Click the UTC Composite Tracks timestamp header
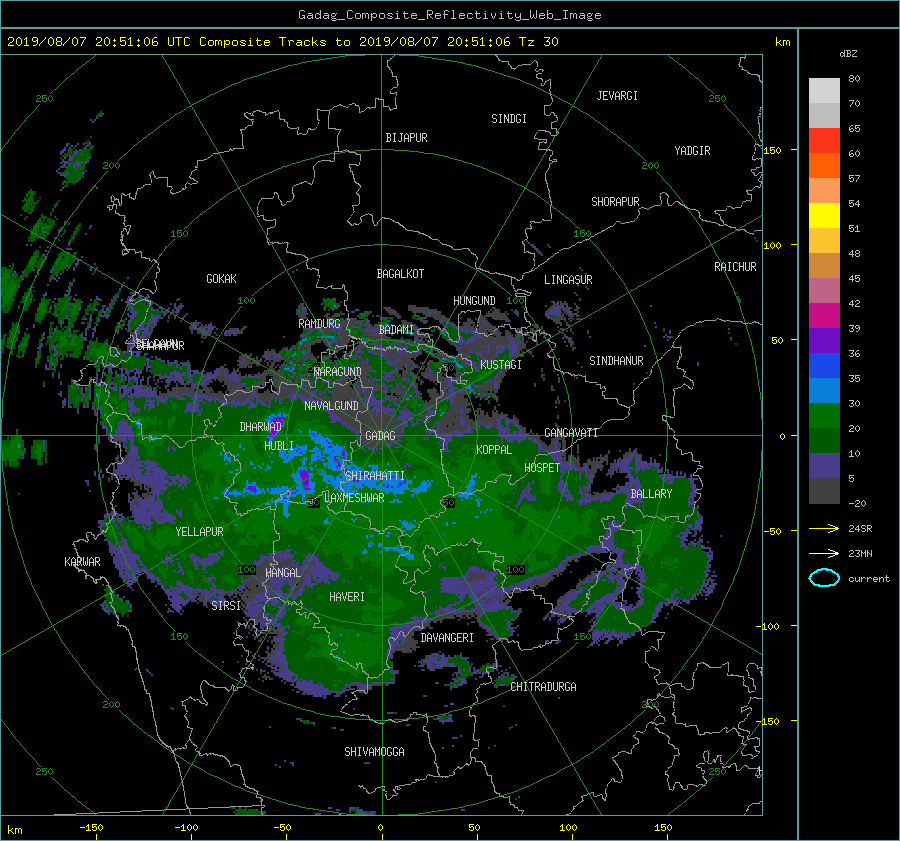 (x=282, y=42)
